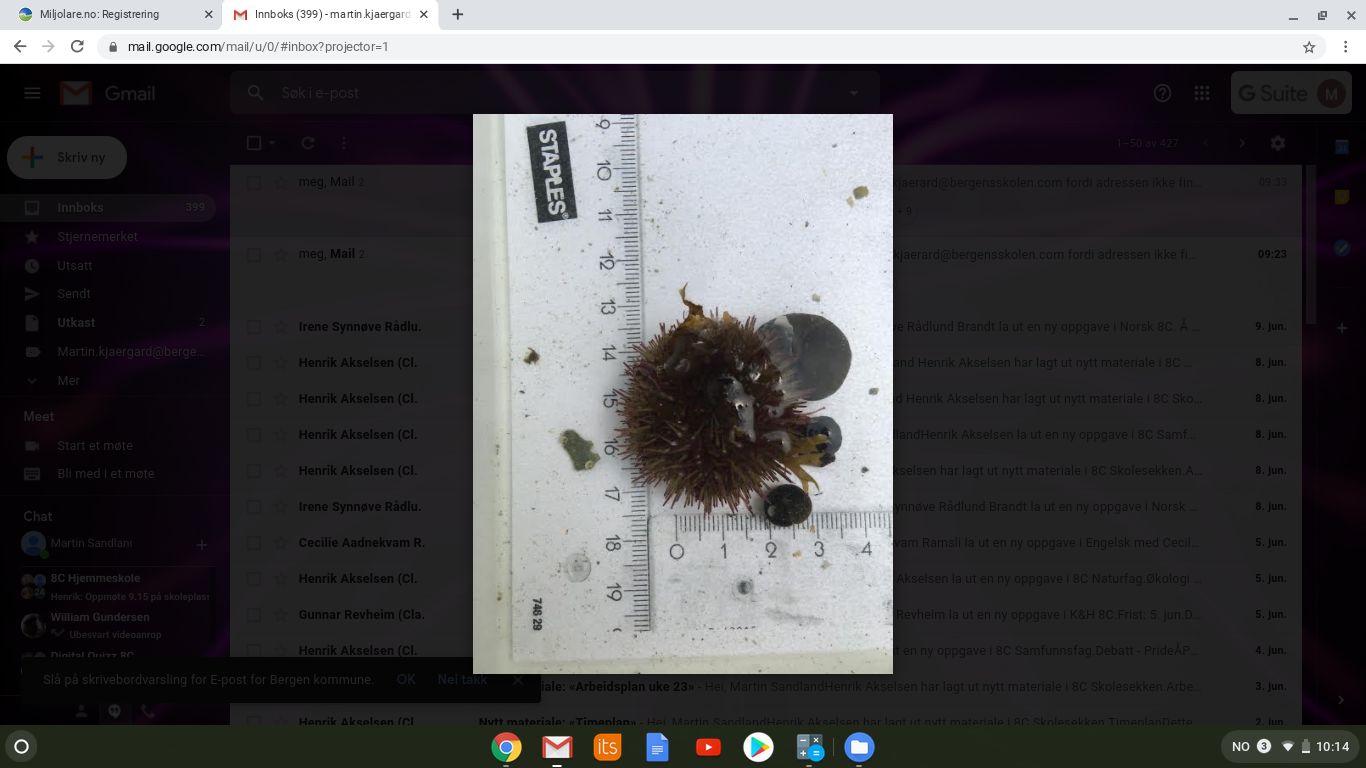Show search options dropdown arrow
Screen dimensions: 1366x768
click(x=854, y=93)
